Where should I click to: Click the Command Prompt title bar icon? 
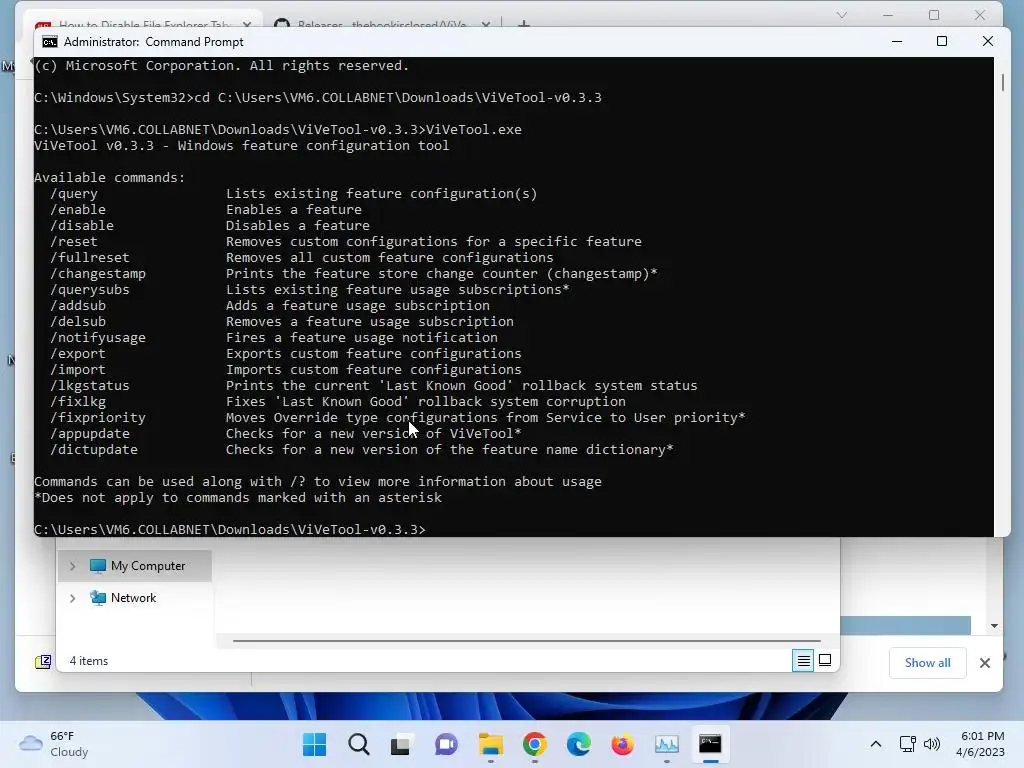point(50,42)
